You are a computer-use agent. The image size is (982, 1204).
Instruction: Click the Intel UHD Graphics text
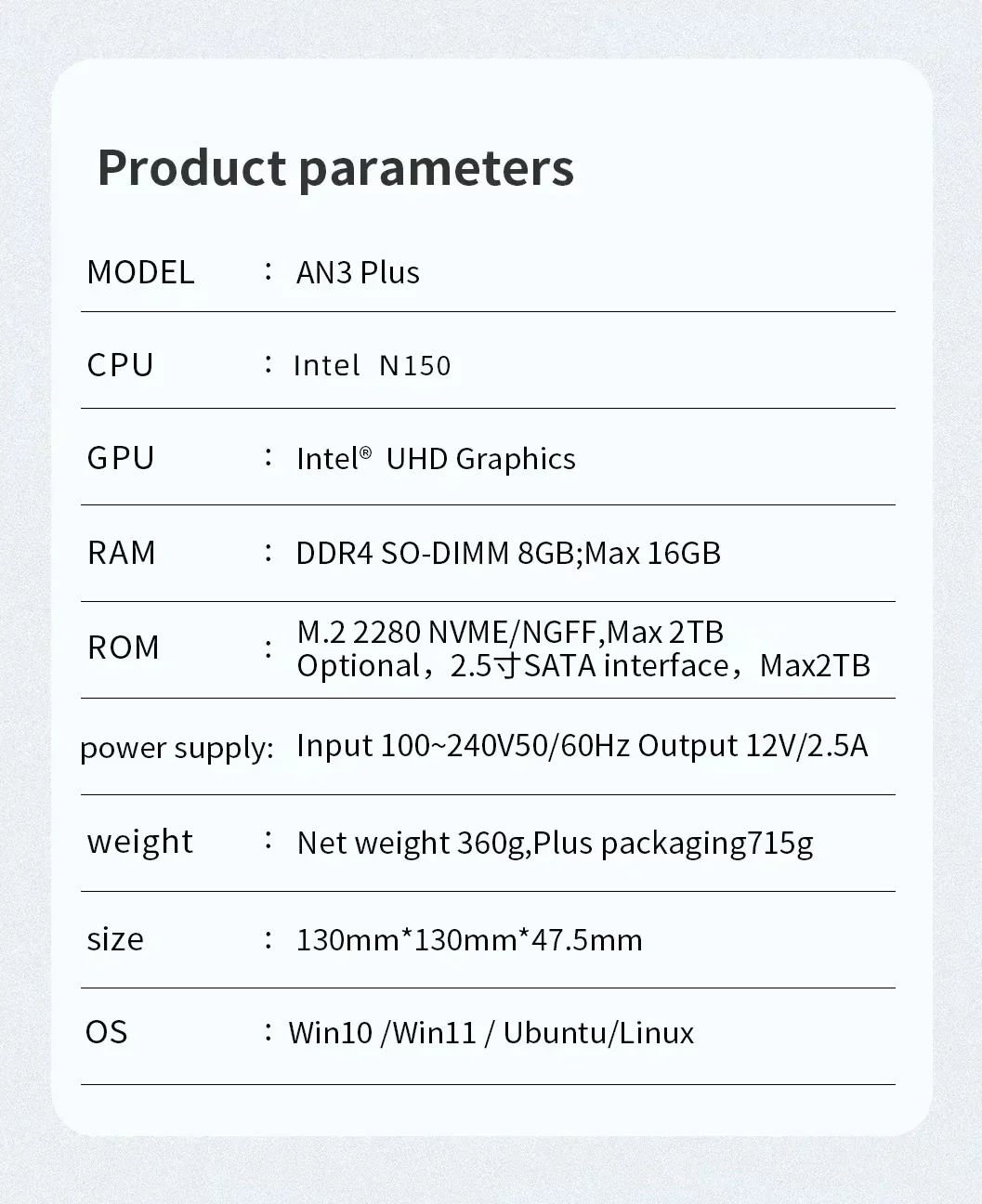(x=437, y=458)
